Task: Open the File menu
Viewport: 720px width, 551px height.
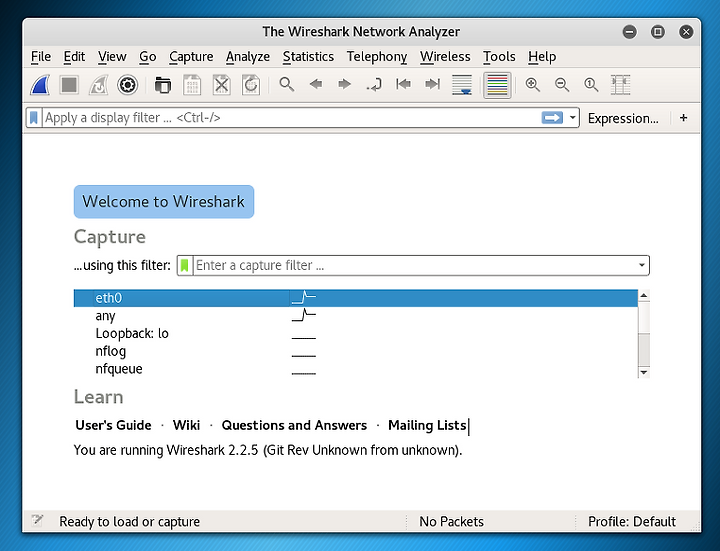Action: pyautogui.click(x=41, y=56)
